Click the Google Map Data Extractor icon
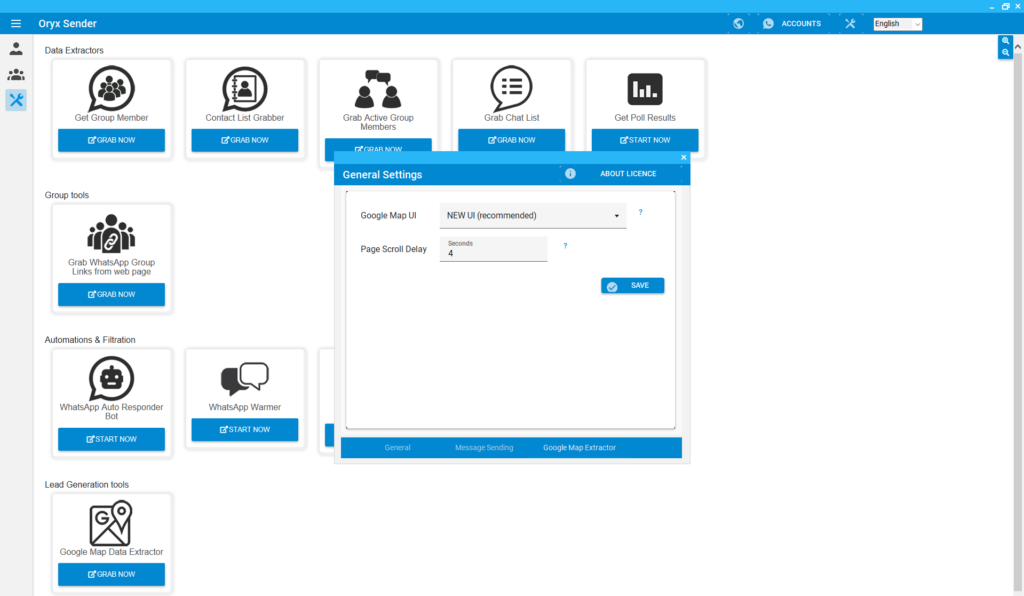 click(111, 523)
